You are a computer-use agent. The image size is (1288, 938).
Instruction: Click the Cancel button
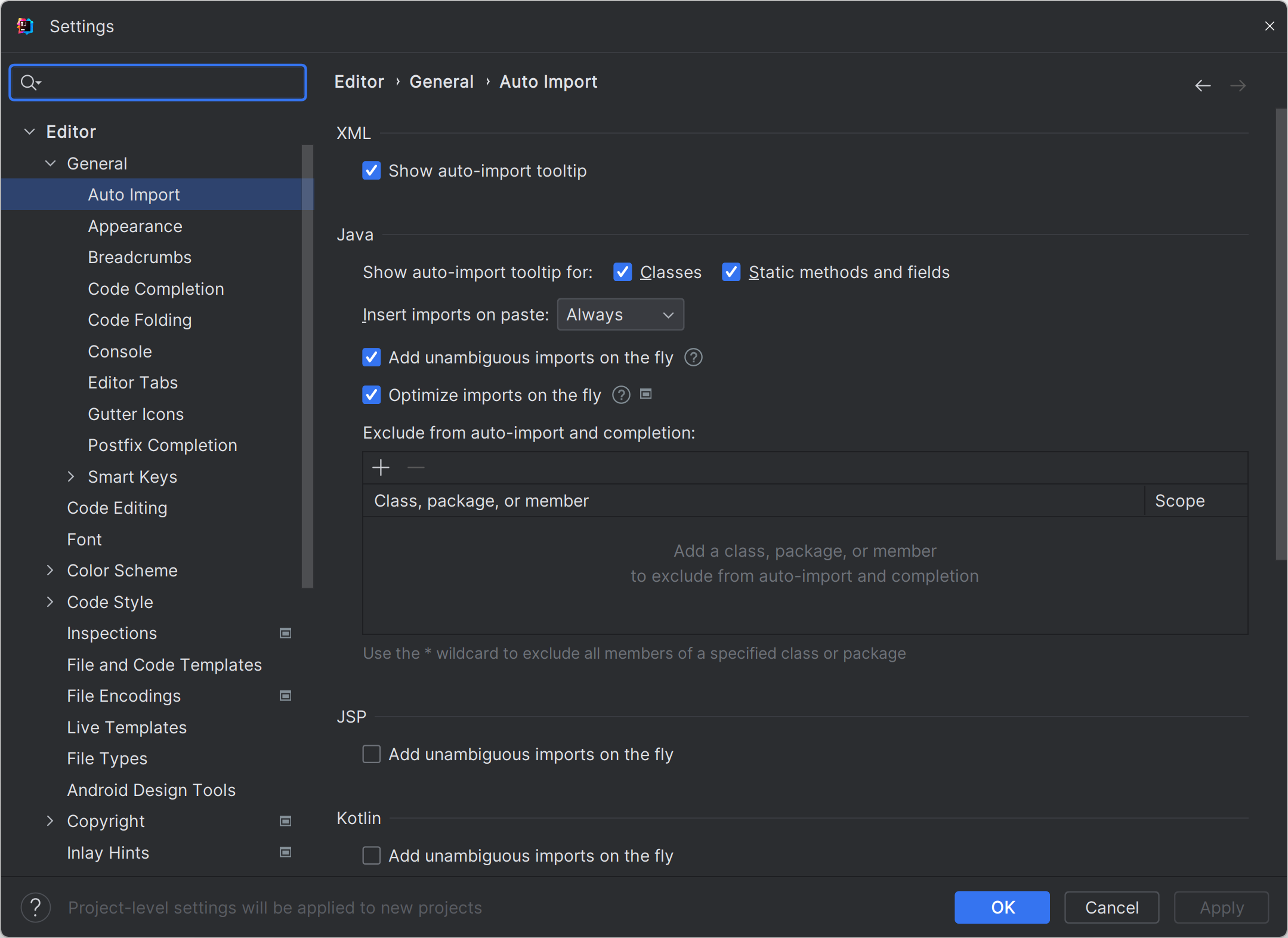[1112, 907]
